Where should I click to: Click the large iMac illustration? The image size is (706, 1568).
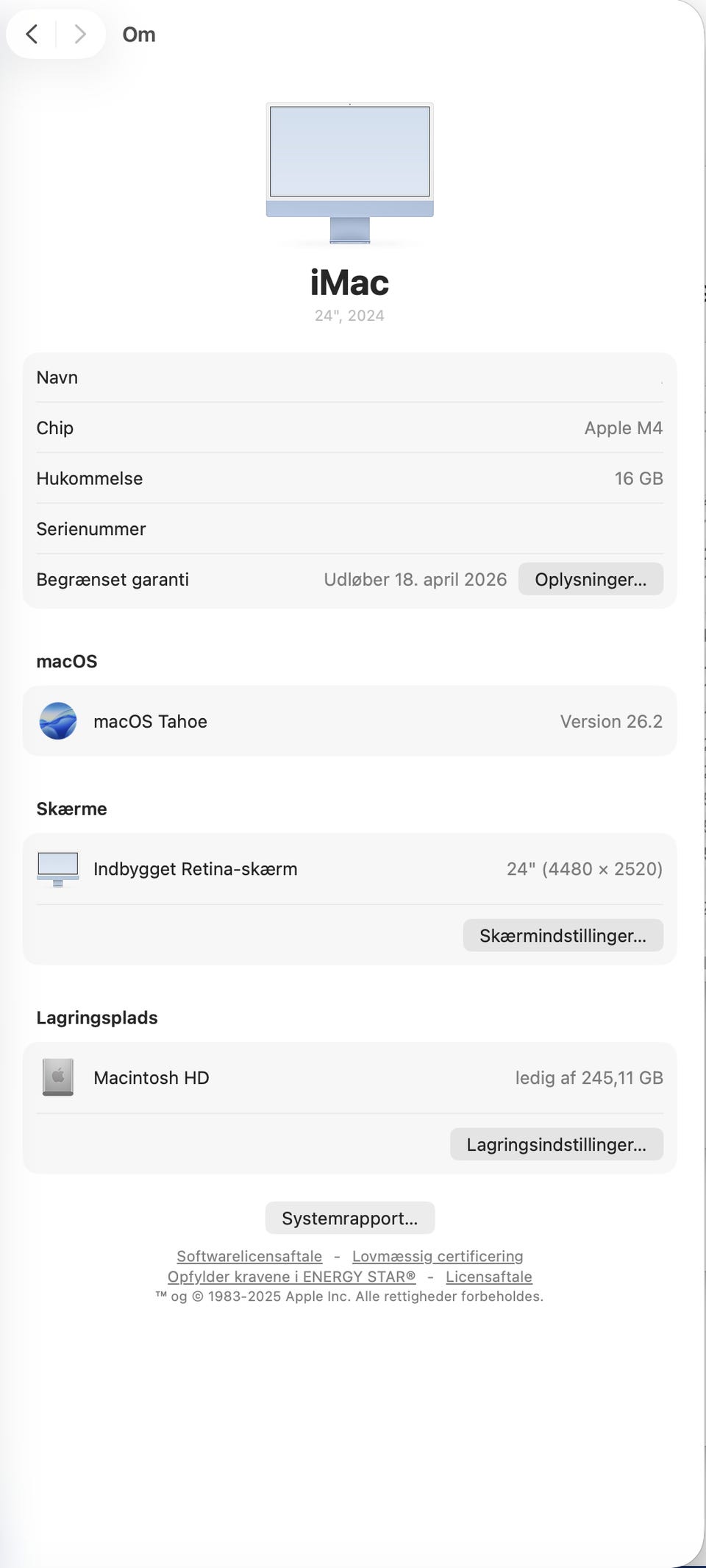pyautogui.click(x=349, y=171)
